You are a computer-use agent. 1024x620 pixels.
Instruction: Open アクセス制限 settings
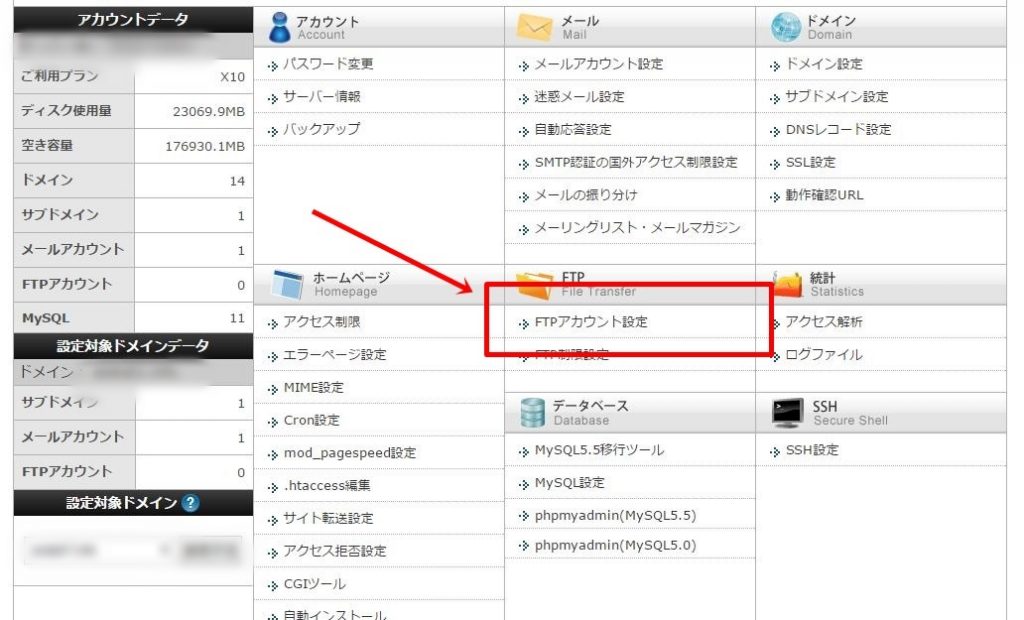(321, 322)
